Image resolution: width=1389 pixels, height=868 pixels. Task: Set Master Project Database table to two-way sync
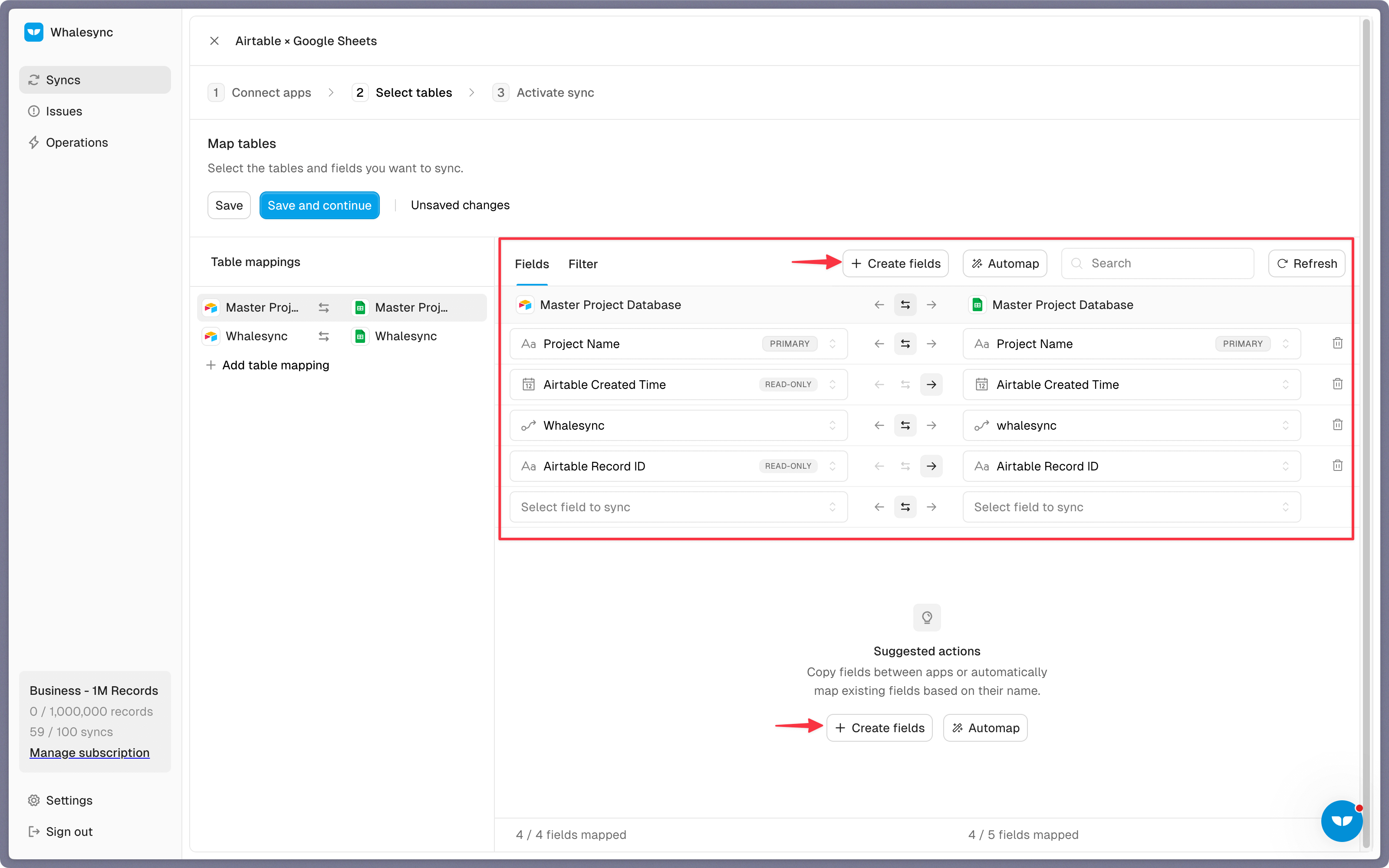(x=905, y=305)
